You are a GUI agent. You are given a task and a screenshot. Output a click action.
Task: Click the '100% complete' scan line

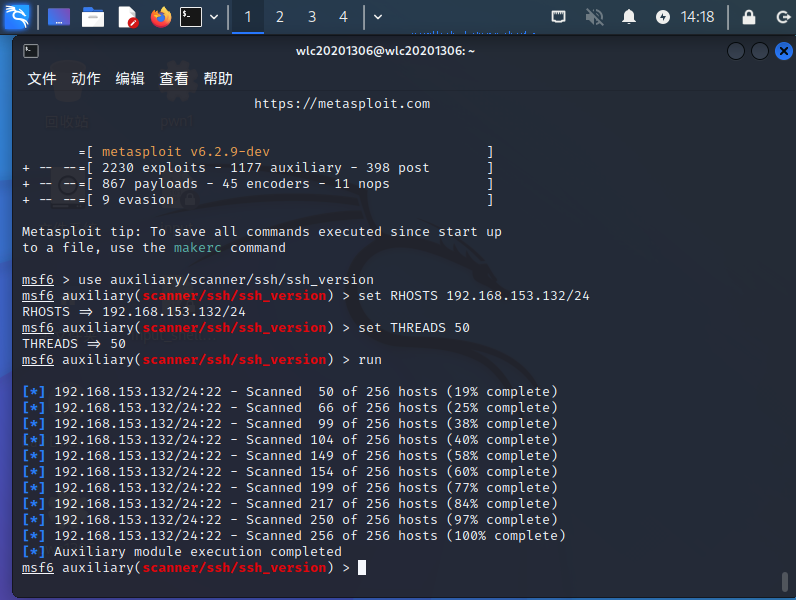click(x=294, y=536)
